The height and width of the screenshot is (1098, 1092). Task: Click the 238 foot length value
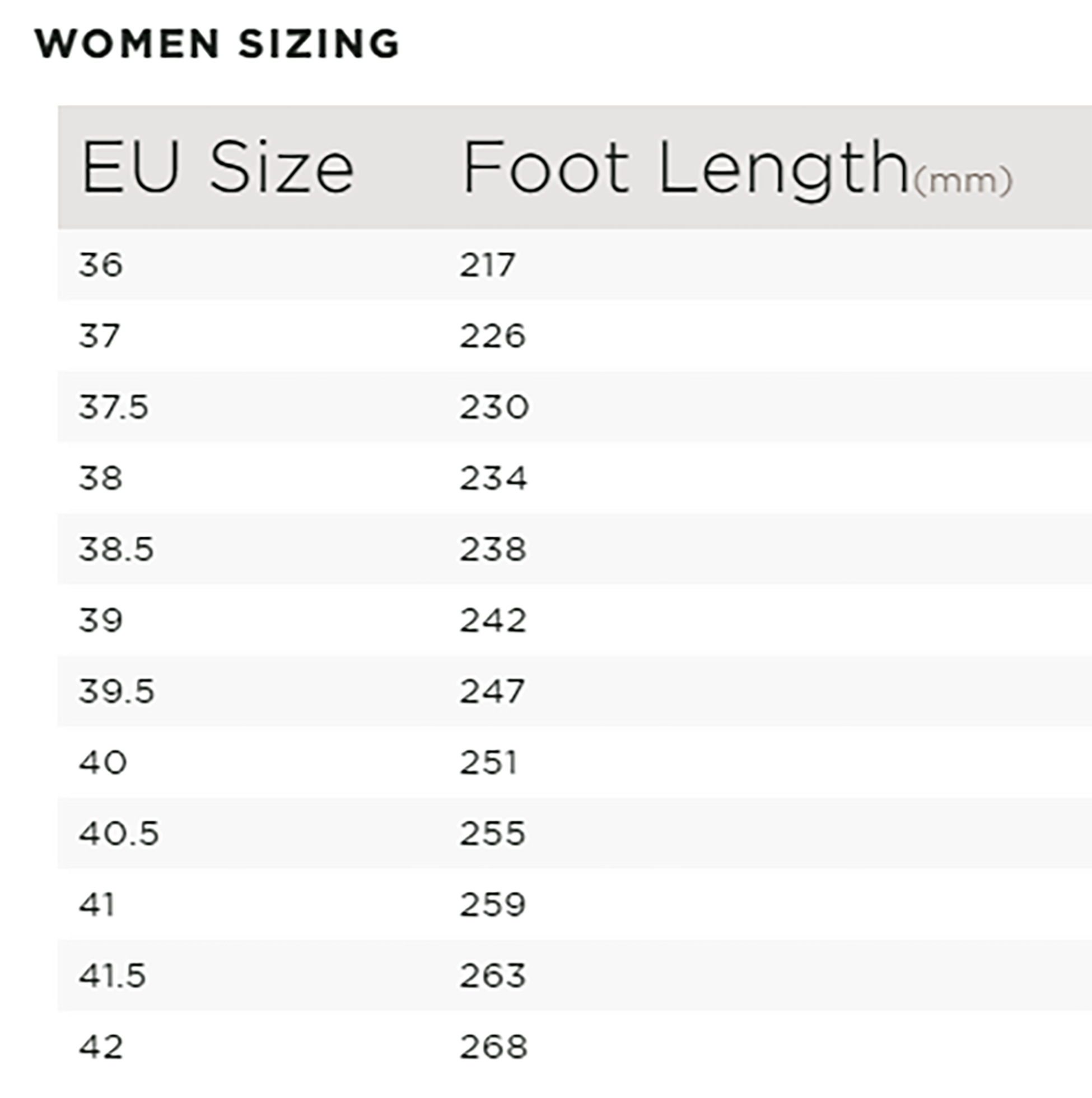coord(493,550)
